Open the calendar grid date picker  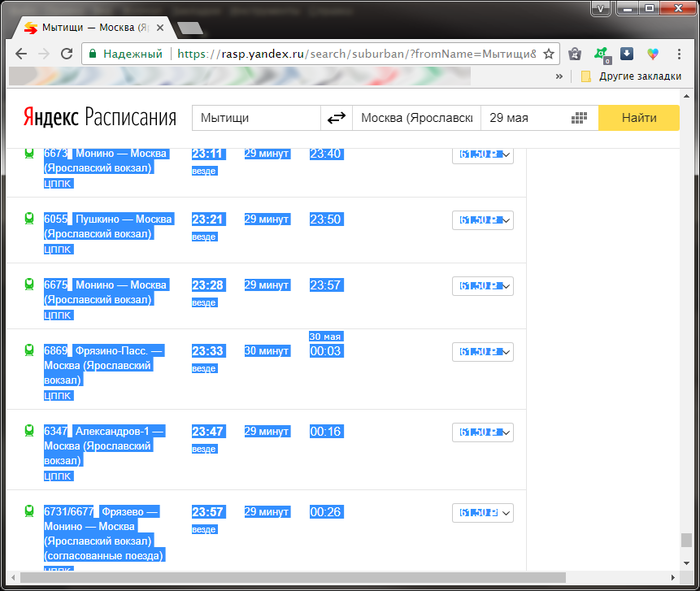click(579, 118)
